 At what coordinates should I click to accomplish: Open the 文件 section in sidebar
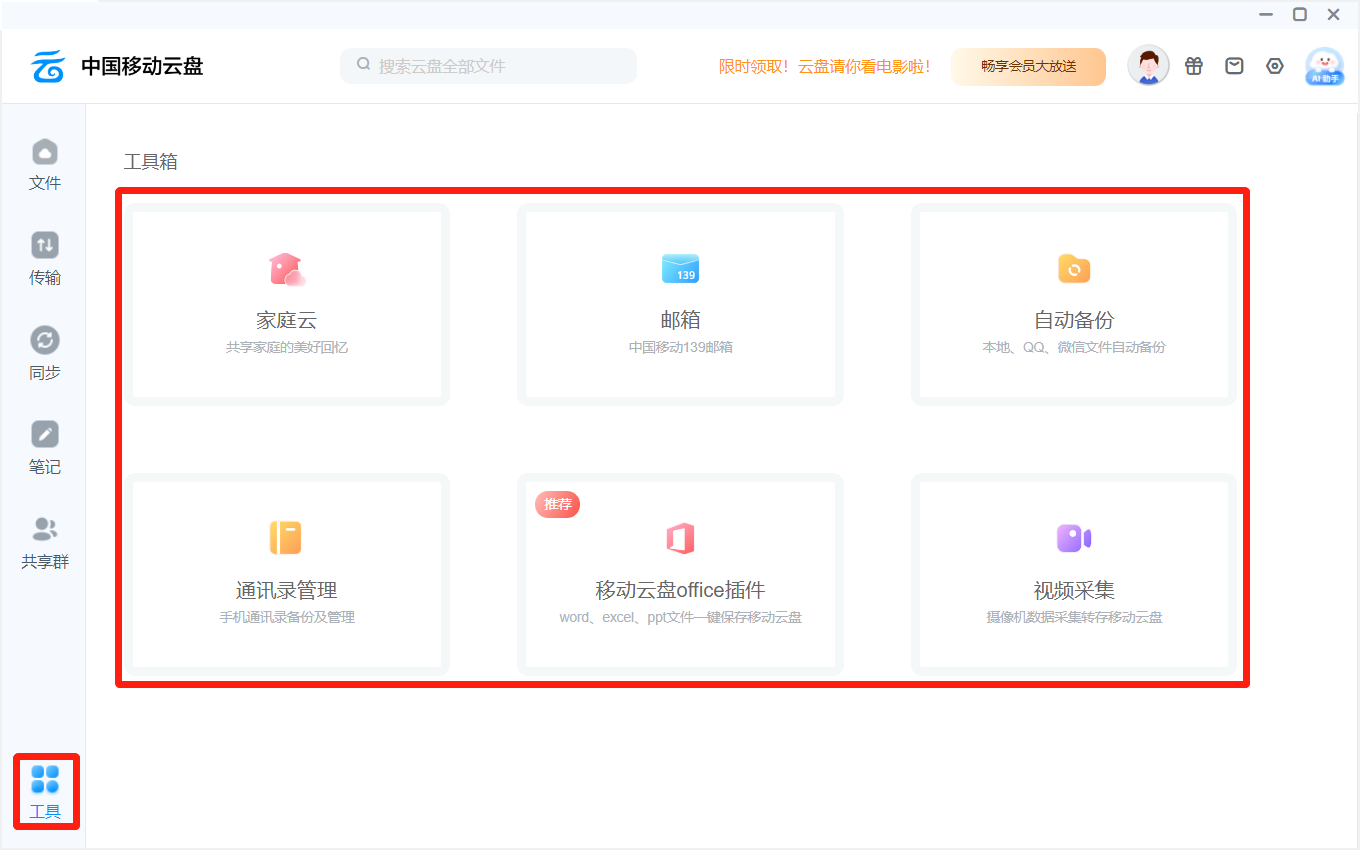tap(45, 166)
